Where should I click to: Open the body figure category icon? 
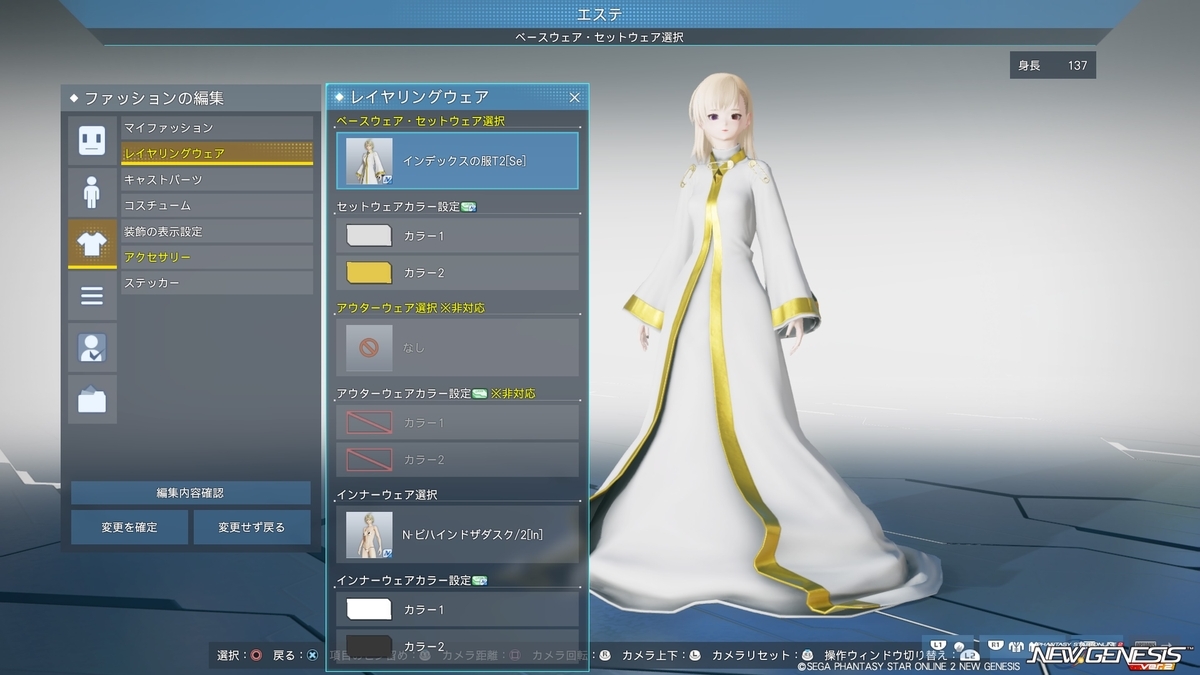[92, 192]
